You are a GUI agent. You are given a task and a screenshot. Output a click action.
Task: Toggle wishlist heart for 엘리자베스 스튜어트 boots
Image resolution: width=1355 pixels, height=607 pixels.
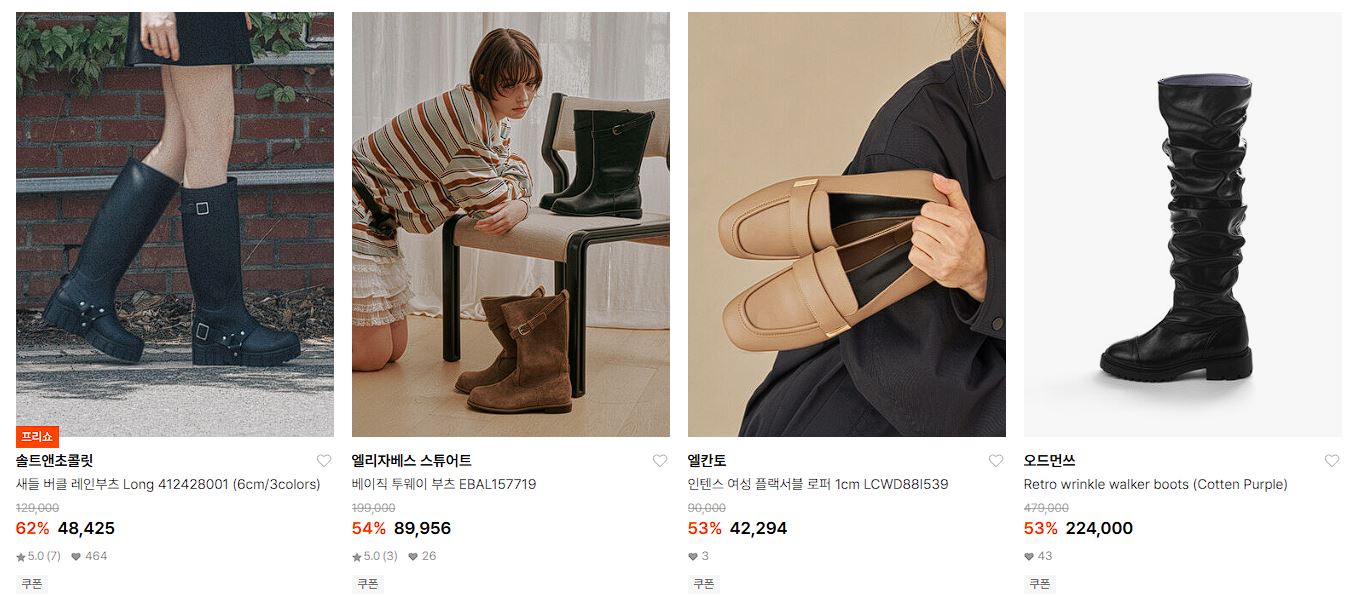coord(660,461)
